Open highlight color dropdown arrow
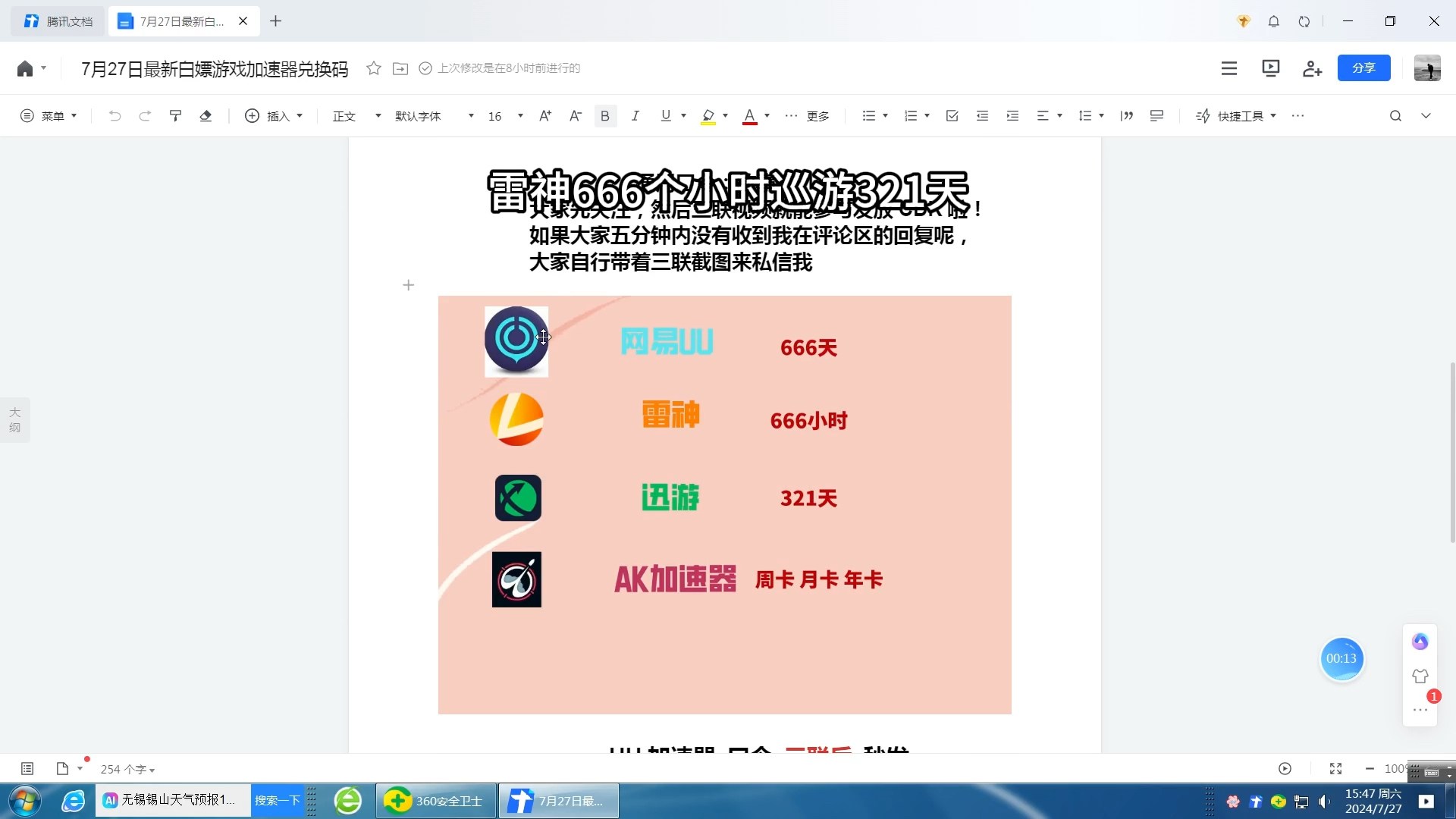Screen dimensions: 1456x819 [x=726, y=116]
